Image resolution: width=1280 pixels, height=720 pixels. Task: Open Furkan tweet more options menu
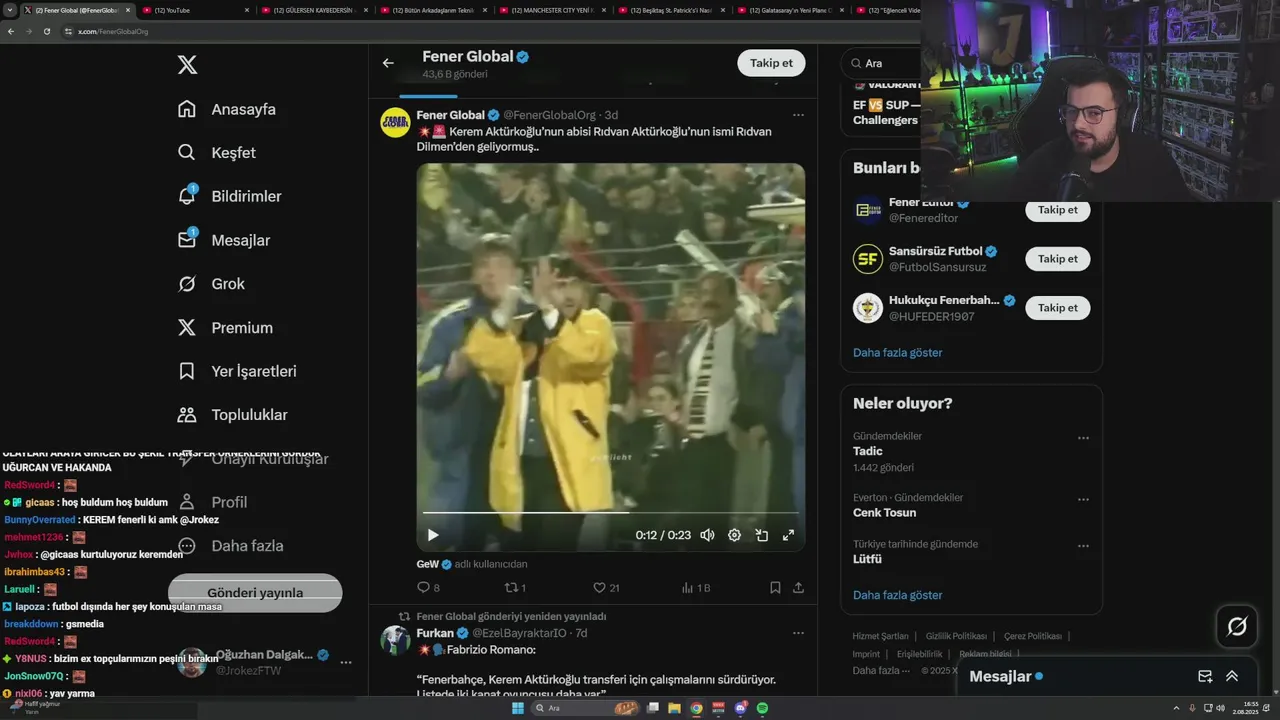[x=798, y=633]
